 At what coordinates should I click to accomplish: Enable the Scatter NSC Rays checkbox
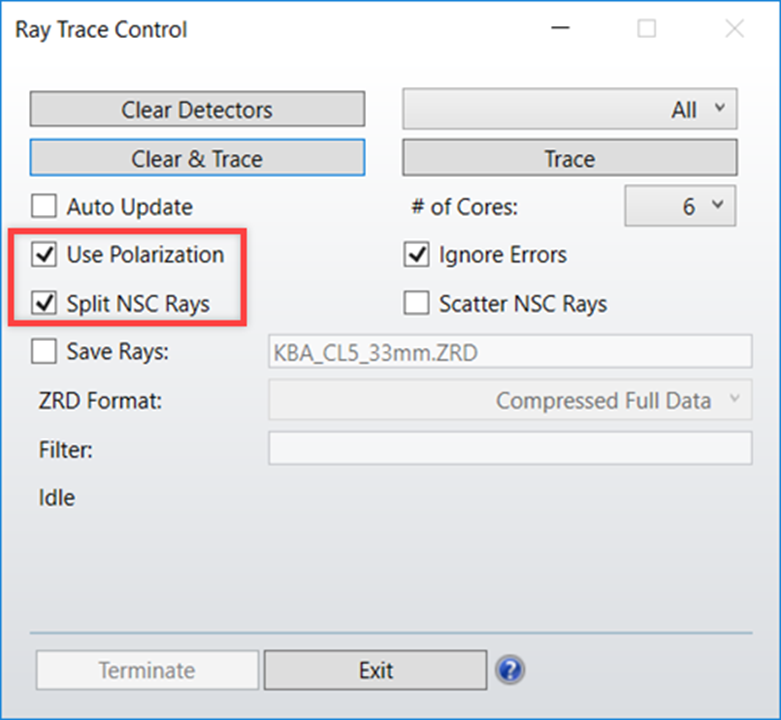pyautogui.click(x=416, y=304)
